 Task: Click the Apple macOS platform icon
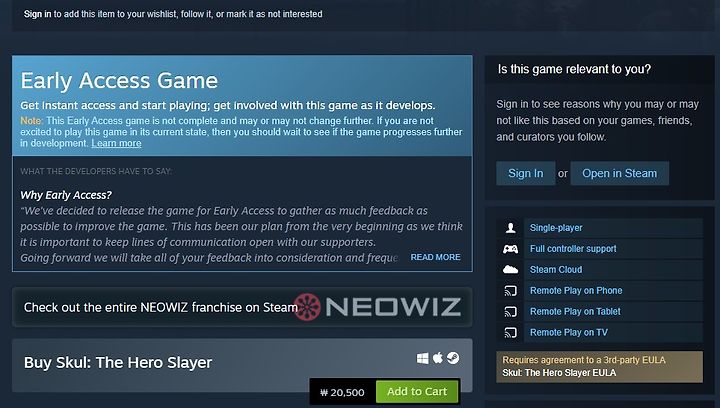pyautogui.click(x=438, y=358)
